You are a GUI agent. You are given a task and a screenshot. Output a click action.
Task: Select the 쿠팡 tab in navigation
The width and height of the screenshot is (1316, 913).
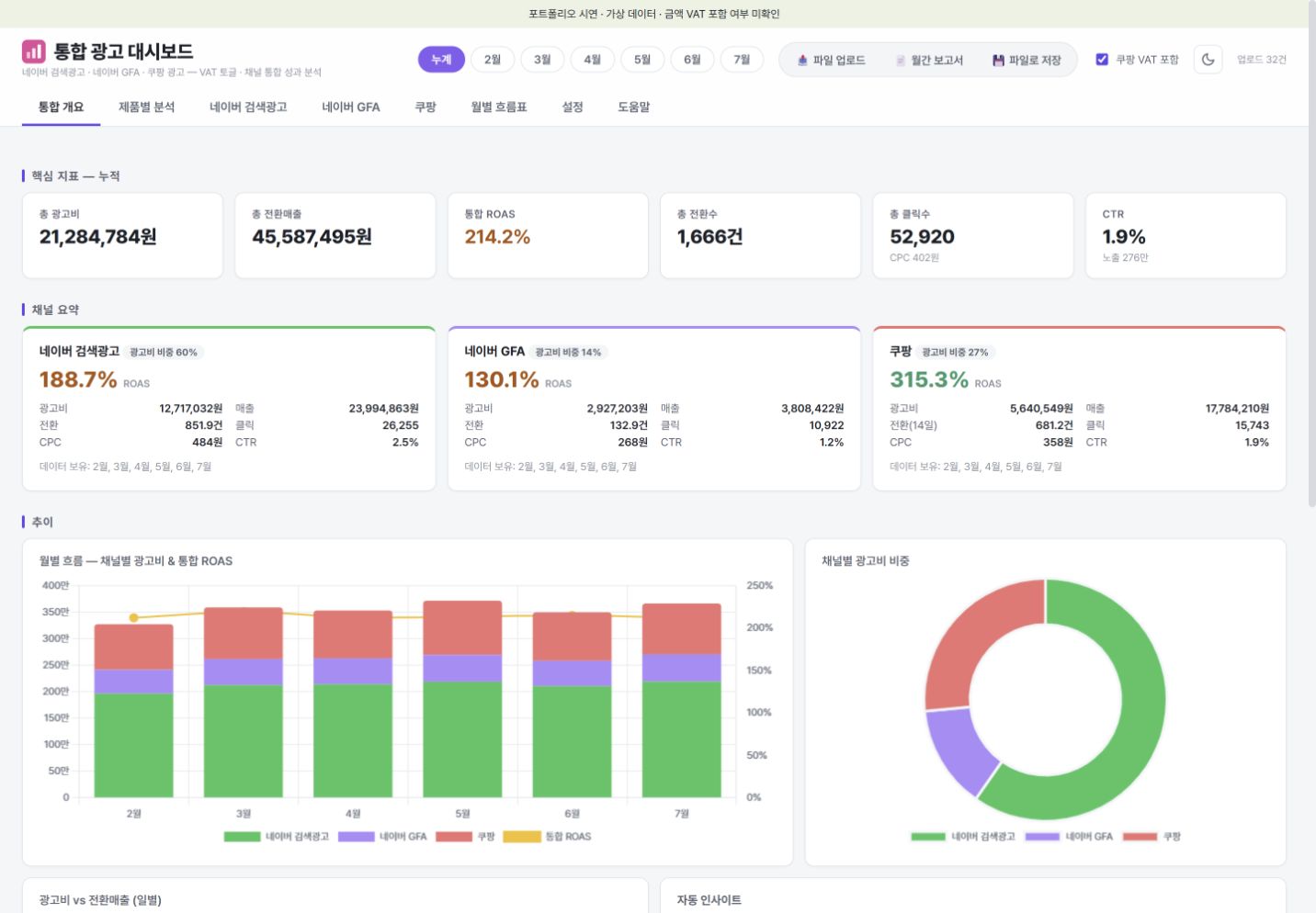[425, 107]
